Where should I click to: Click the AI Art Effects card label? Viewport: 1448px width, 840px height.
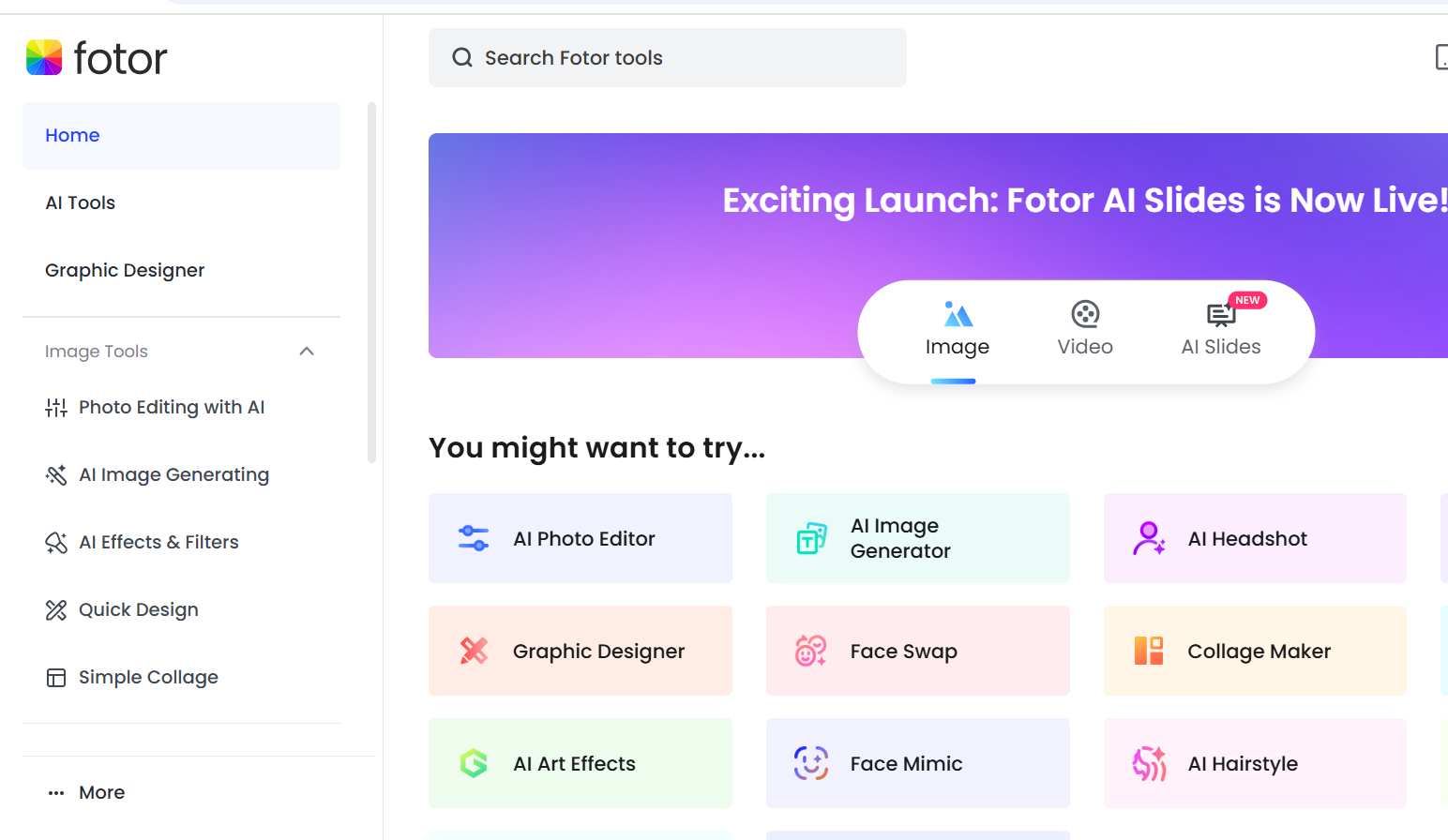click(x=574, y=764)
